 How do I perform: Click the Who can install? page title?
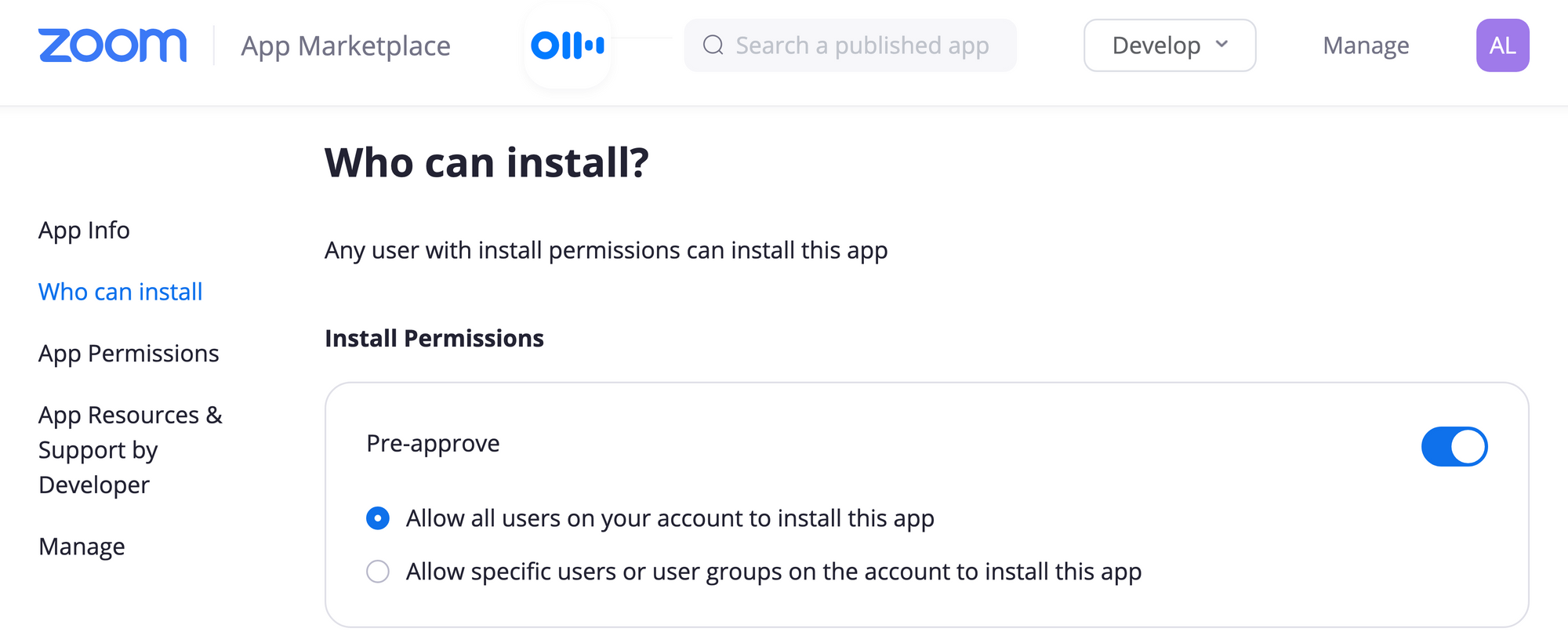[487, 163]
